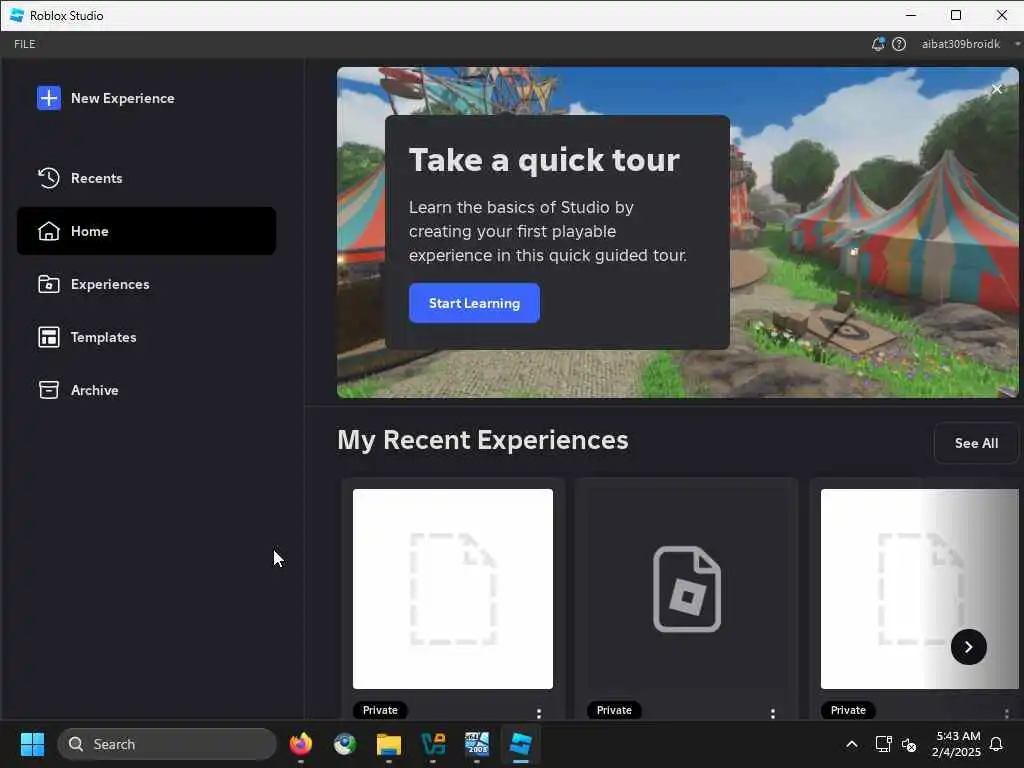This screenshot has height=768, width=1024.
Task: Open the third experience's three-dot menu
Action: [x=1006, y=713]
